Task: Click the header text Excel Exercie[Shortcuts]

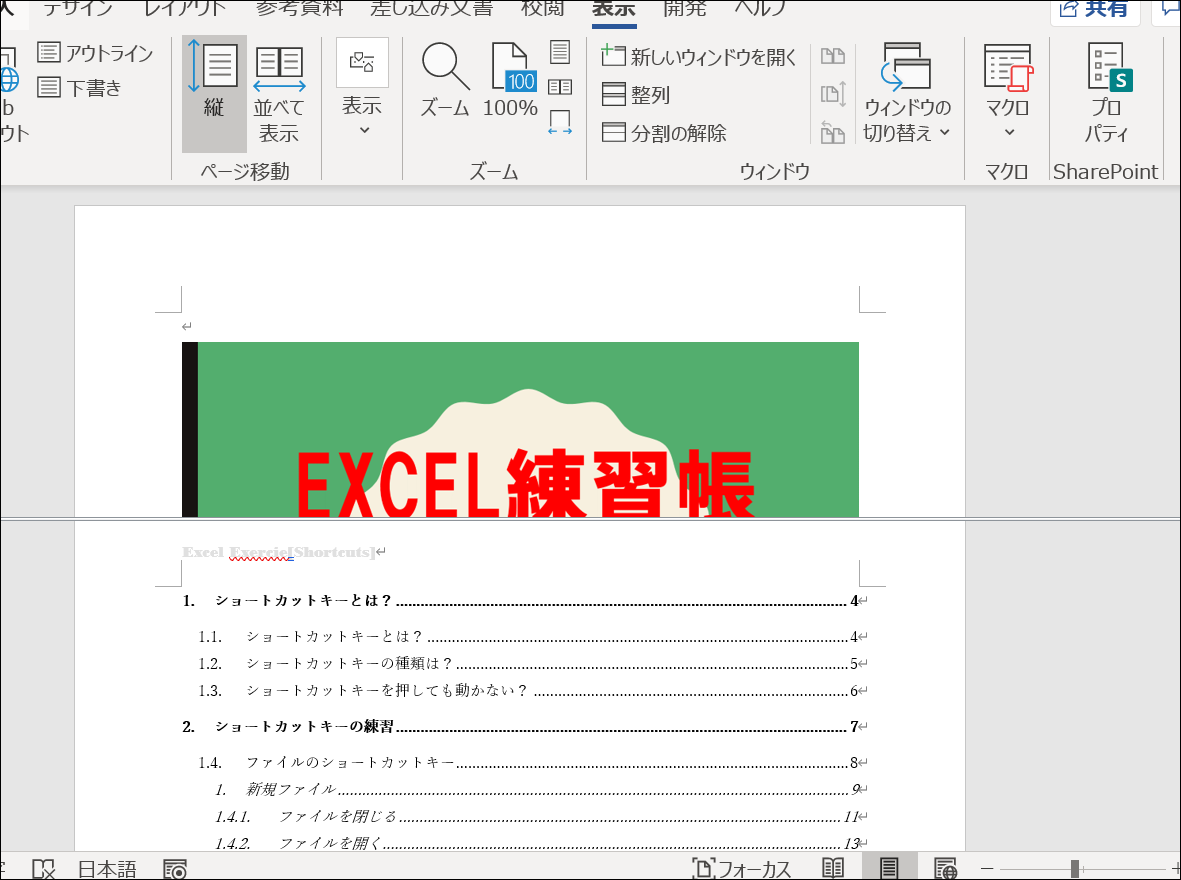Action: 279,552
